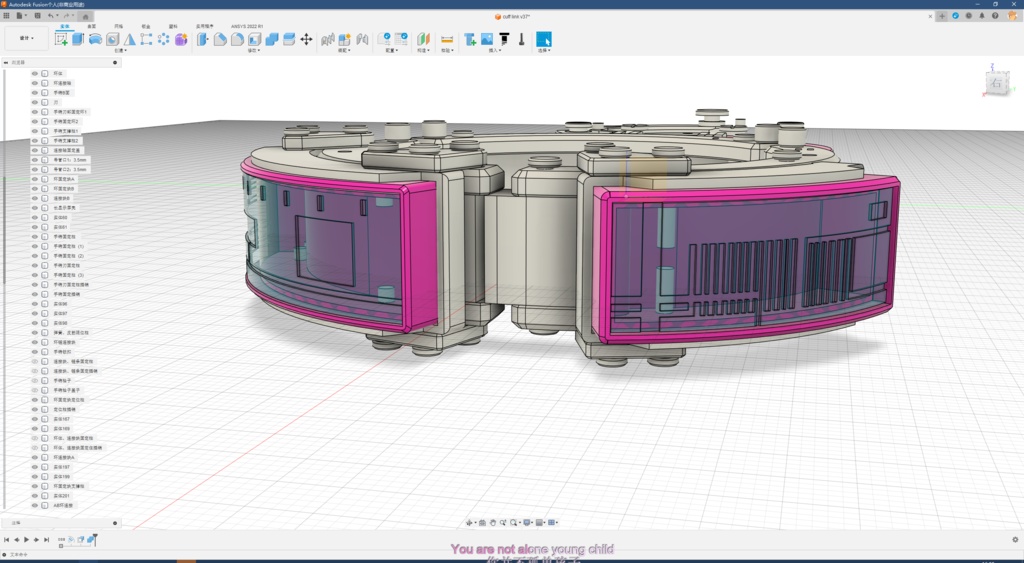Toggle visibility of 导管口1: 3.5mm body
Screen dimensions: 1024x563
tap(35, 160)
